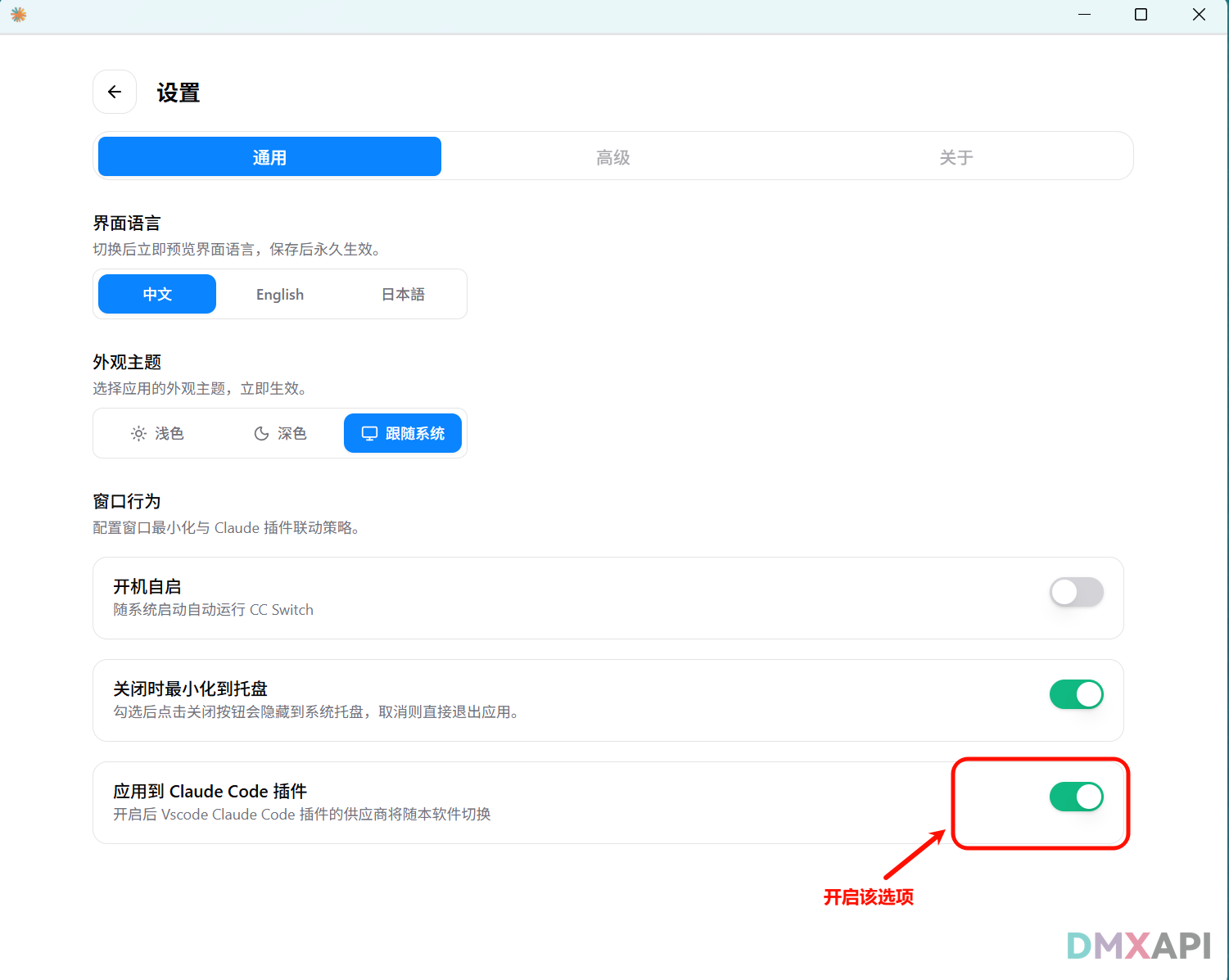
Task: Select the 浅色 light theme with sun icon
Action: click(157, 433)
